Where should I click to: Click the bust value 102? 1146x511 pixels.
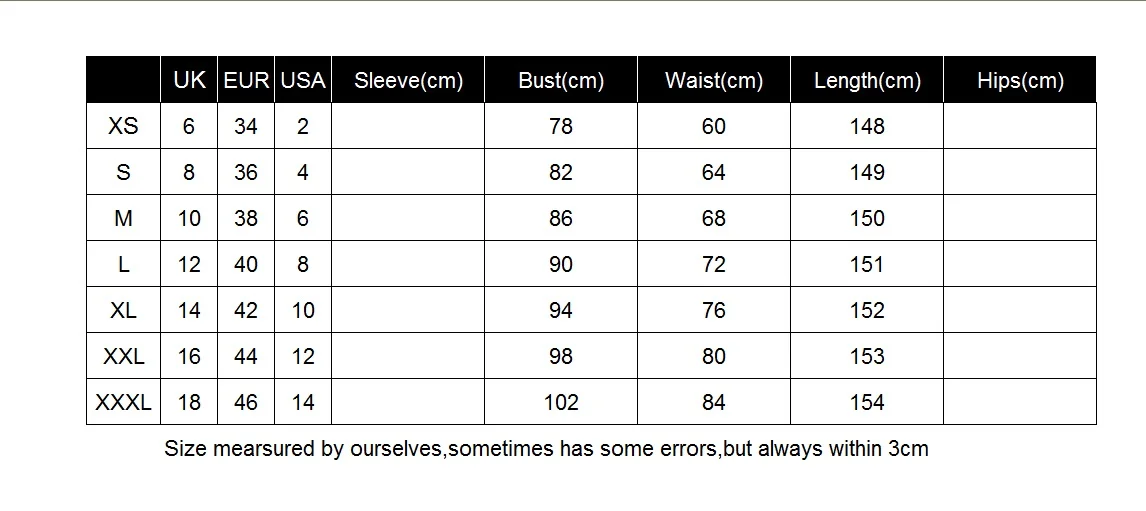pyautogui.click(x=561, y=402)
